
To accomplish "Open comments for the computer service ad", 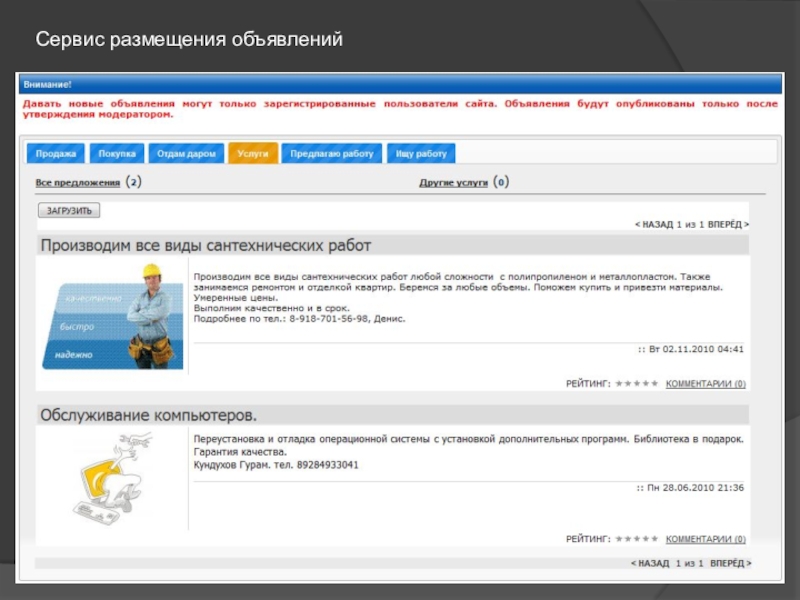I will click(706, 539).
